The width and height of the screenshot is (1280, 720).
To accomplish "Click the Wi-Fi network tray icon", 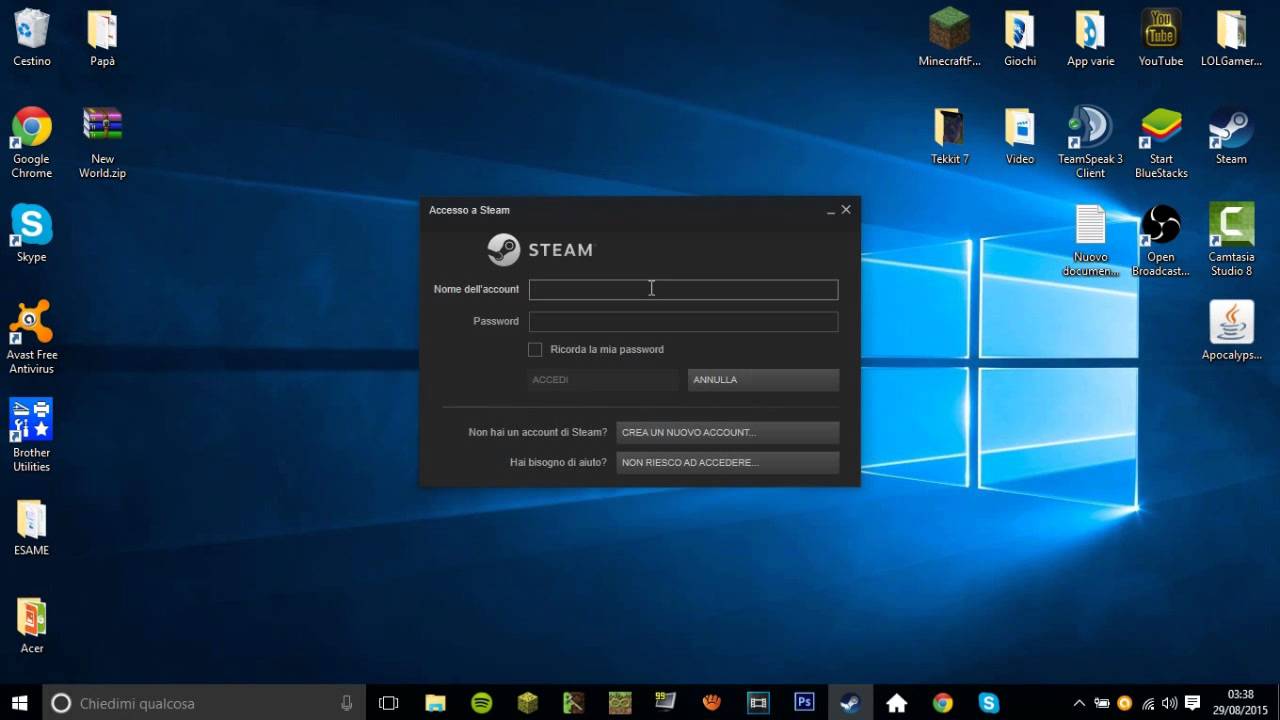I will (x=1148, y=703).
